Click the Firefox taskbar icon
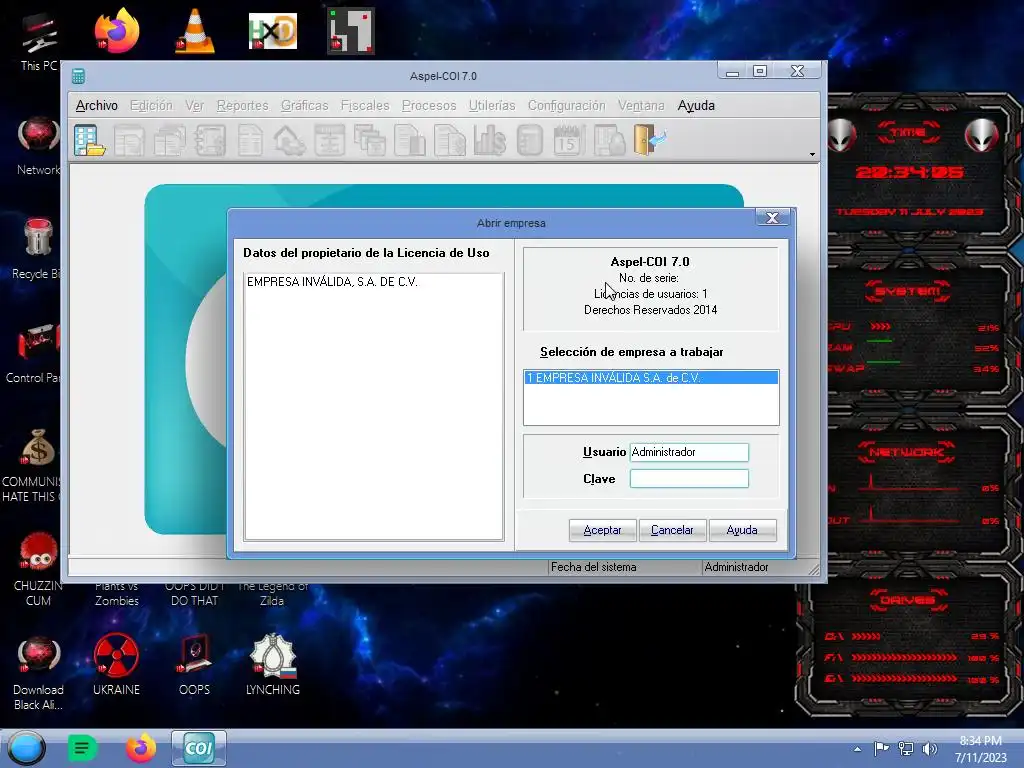This screenshot has height=768, width=1024. point(140,748)
